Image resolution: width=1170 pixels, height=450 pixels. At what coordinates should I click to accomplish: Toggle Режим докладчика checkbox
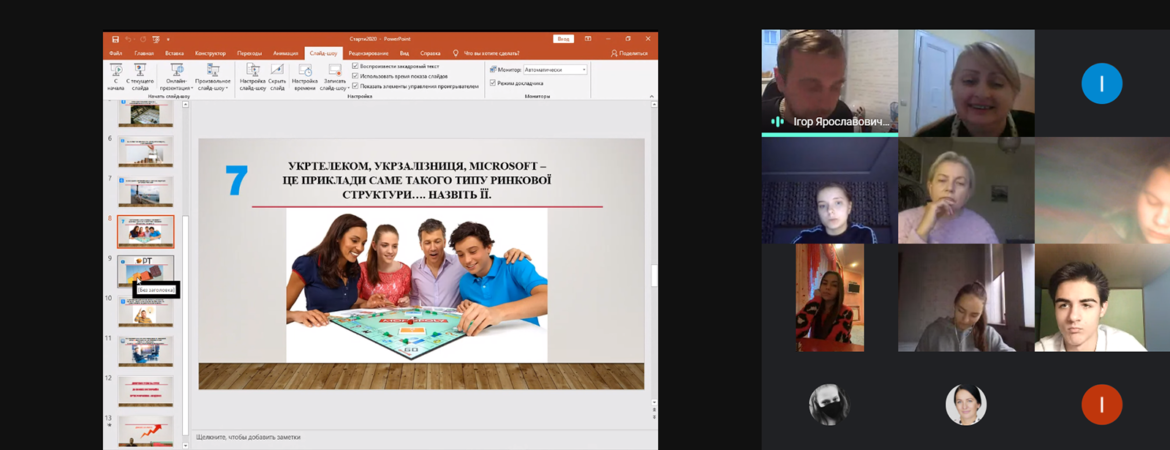coord(492,83)
